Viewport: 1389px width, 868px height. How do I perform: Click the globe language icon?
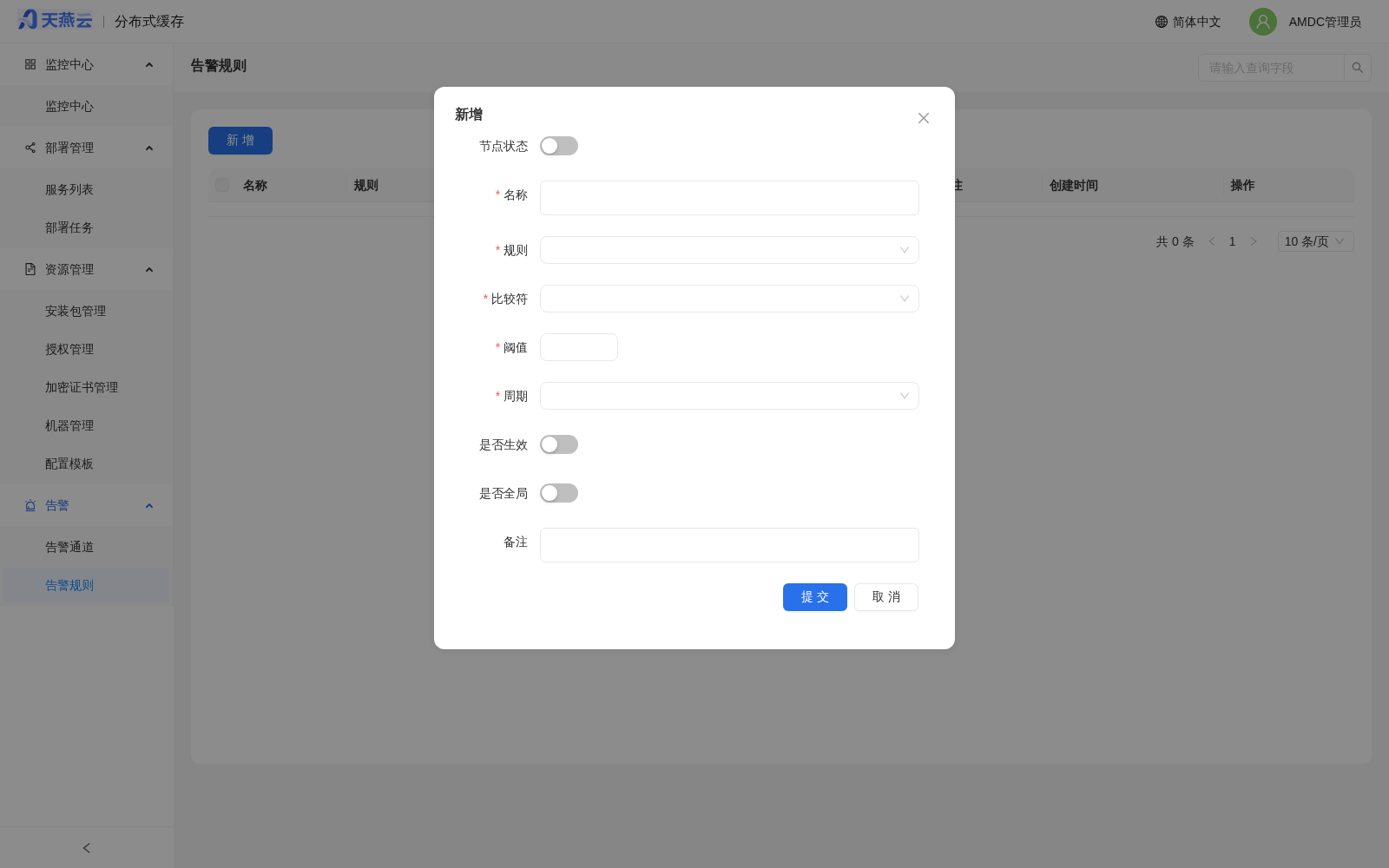coord(1162,22)
